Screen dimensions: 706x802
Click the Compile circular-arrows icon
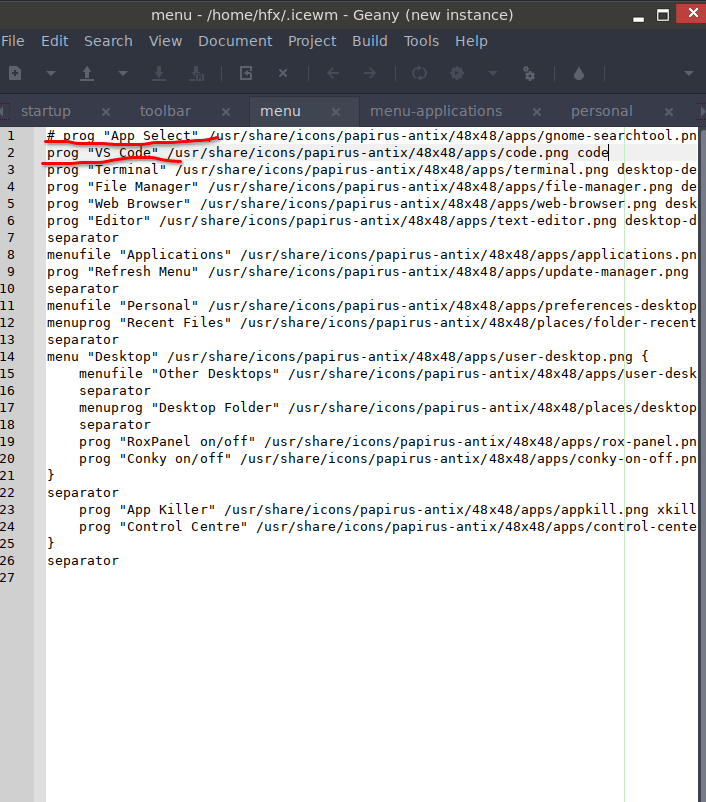420,74
